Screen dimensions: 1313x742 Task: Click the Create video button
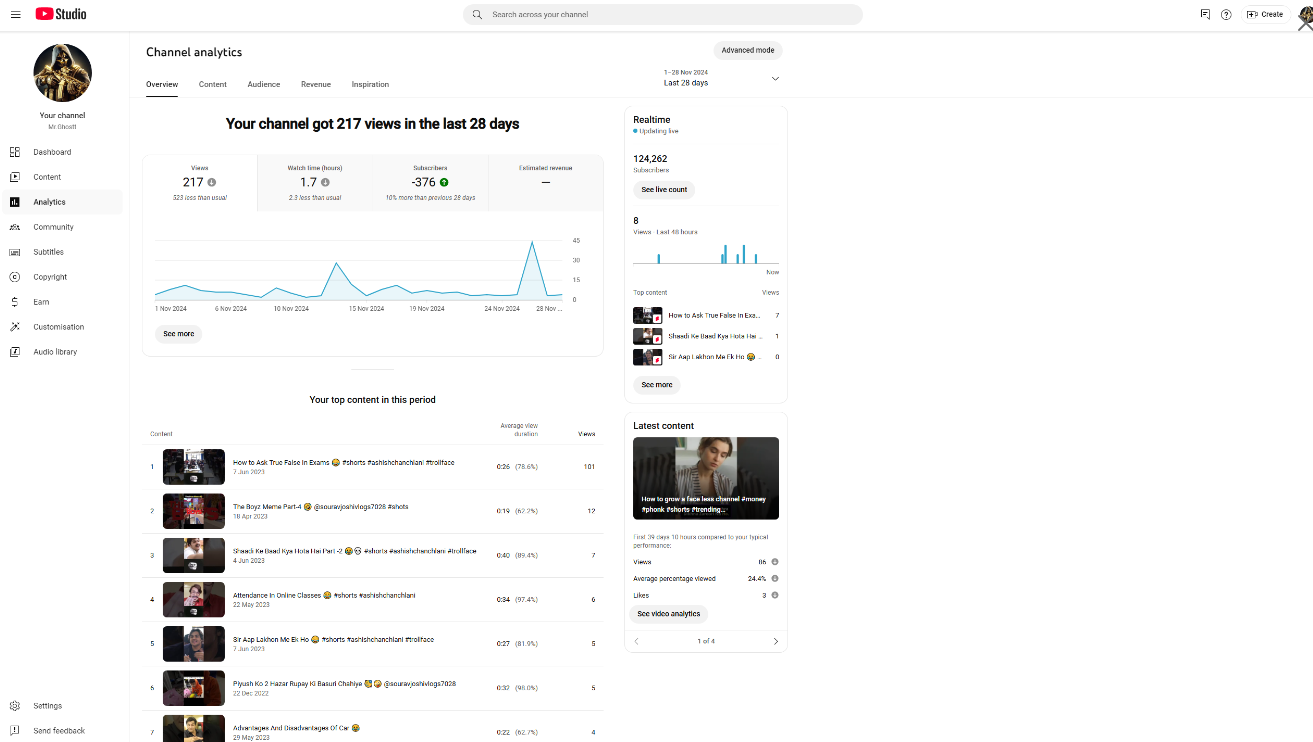coord(1265,14)
